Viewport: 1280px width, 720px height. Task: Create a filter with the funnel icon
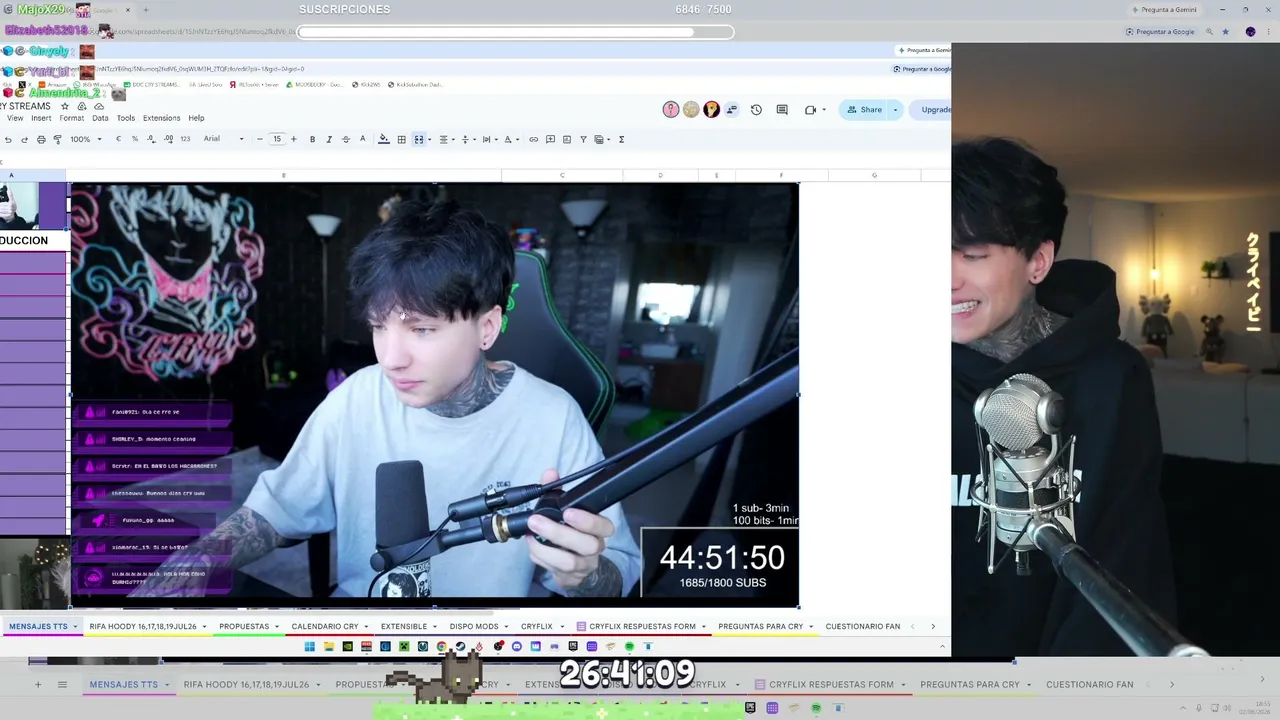point(583,139)
